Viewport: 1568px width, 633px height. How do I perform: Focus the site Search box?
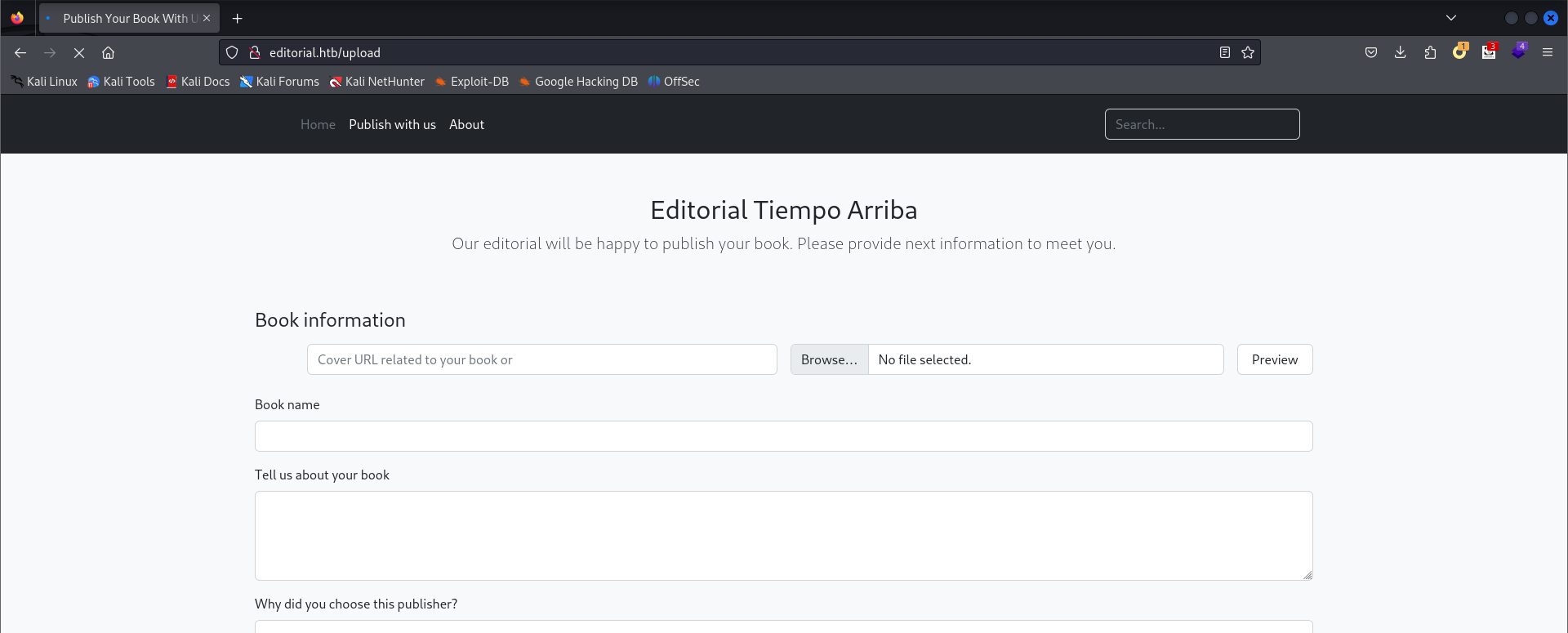1202,124
